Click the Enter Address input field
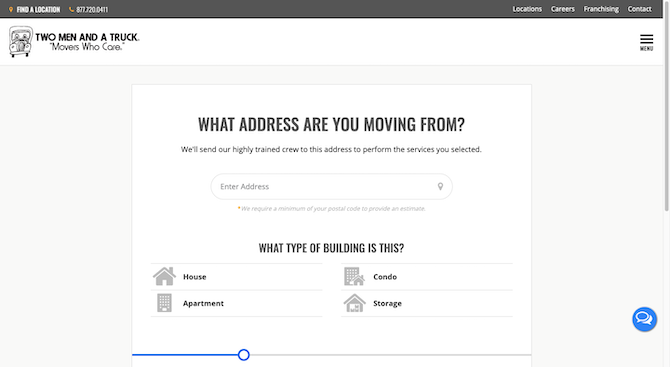The image size is (670, 367). (332, 186)
